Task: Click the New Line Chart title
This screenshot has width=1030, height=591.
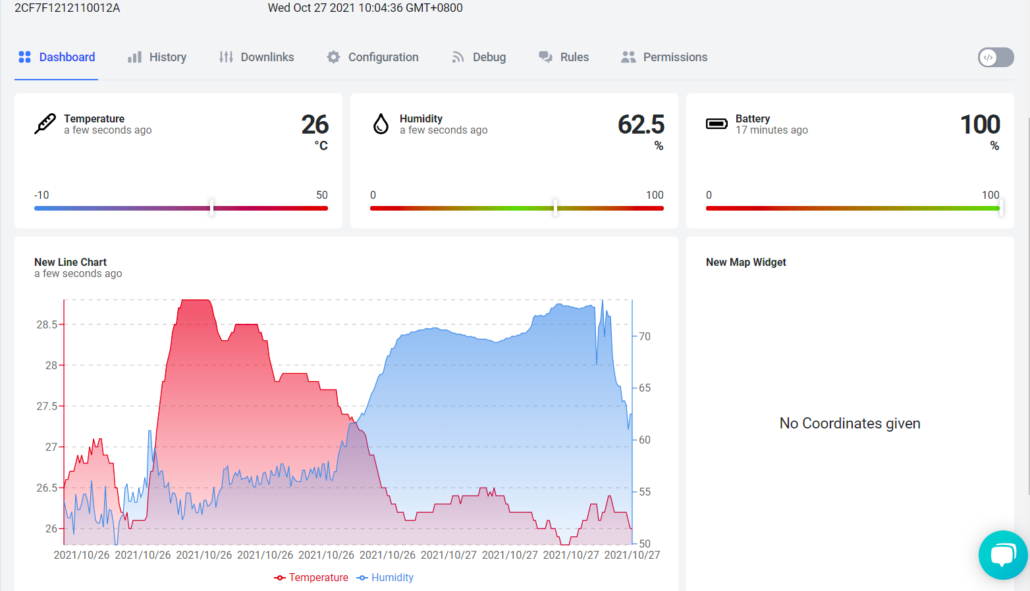Action: (70, 262)
